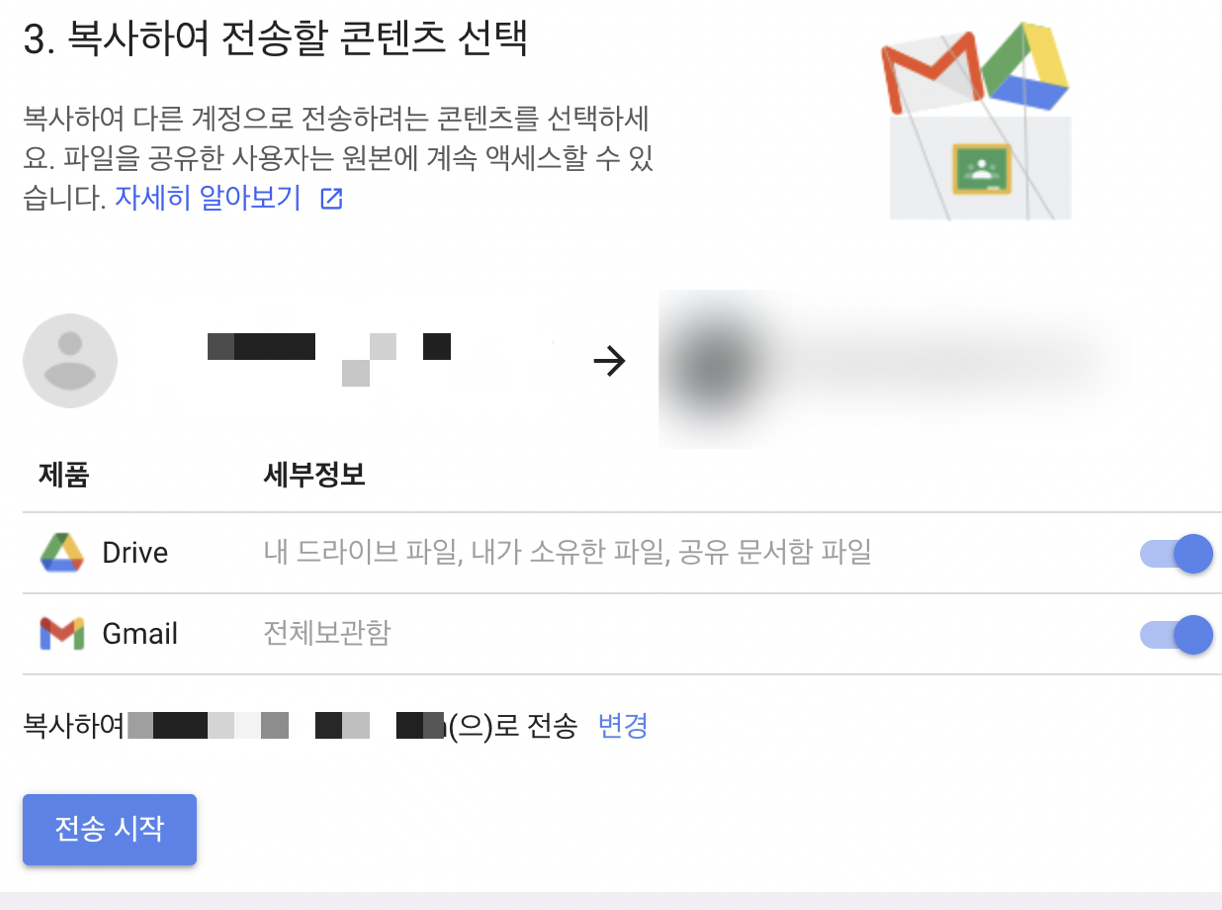Select the 세부정보 column header
The width and height of the screenshot is (1222, 910).
(314, 474)
